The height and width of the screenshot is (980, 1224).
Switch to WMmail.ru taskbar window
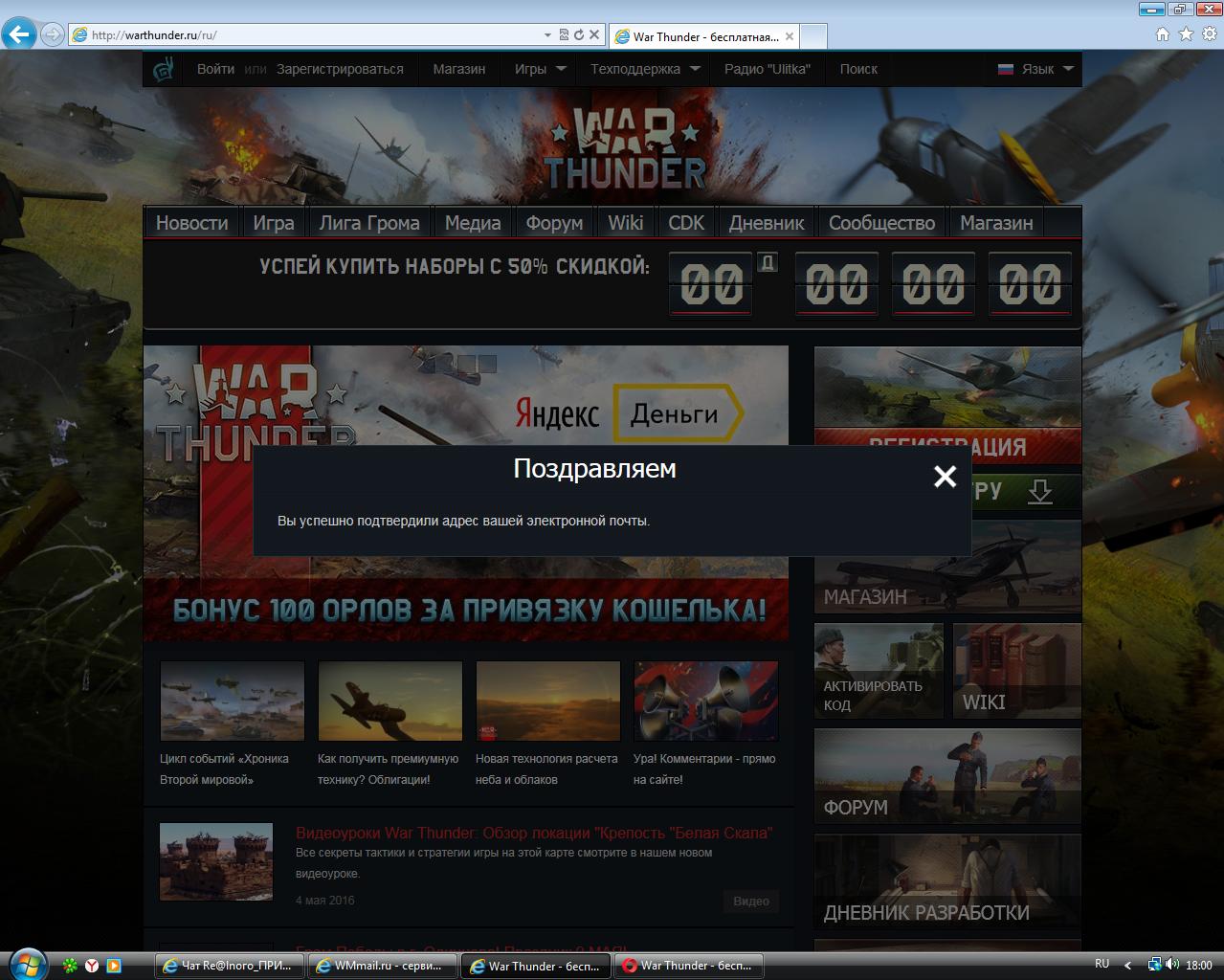382,966
